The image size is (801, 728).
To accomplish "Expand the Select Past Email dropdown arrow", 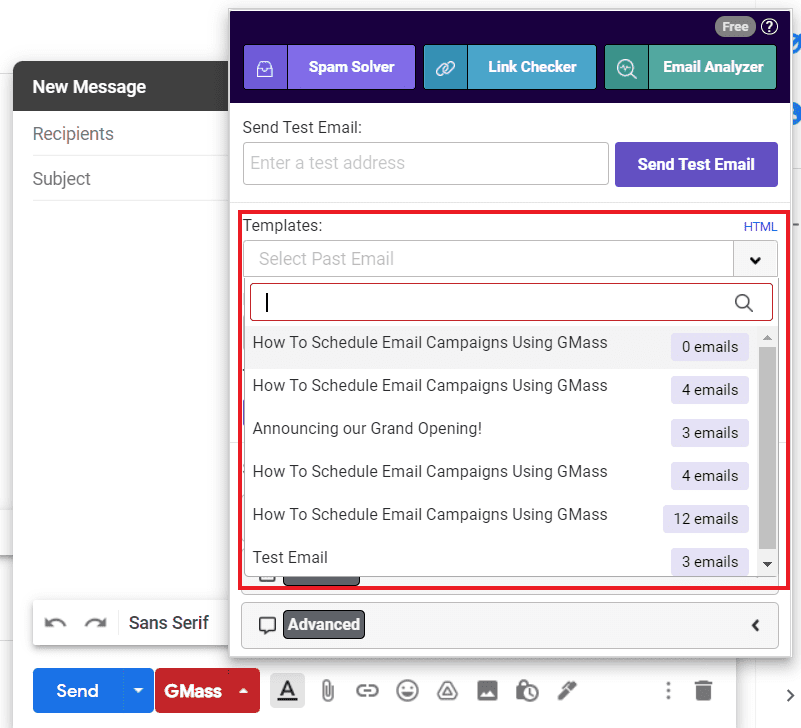I will coord(755,260).
